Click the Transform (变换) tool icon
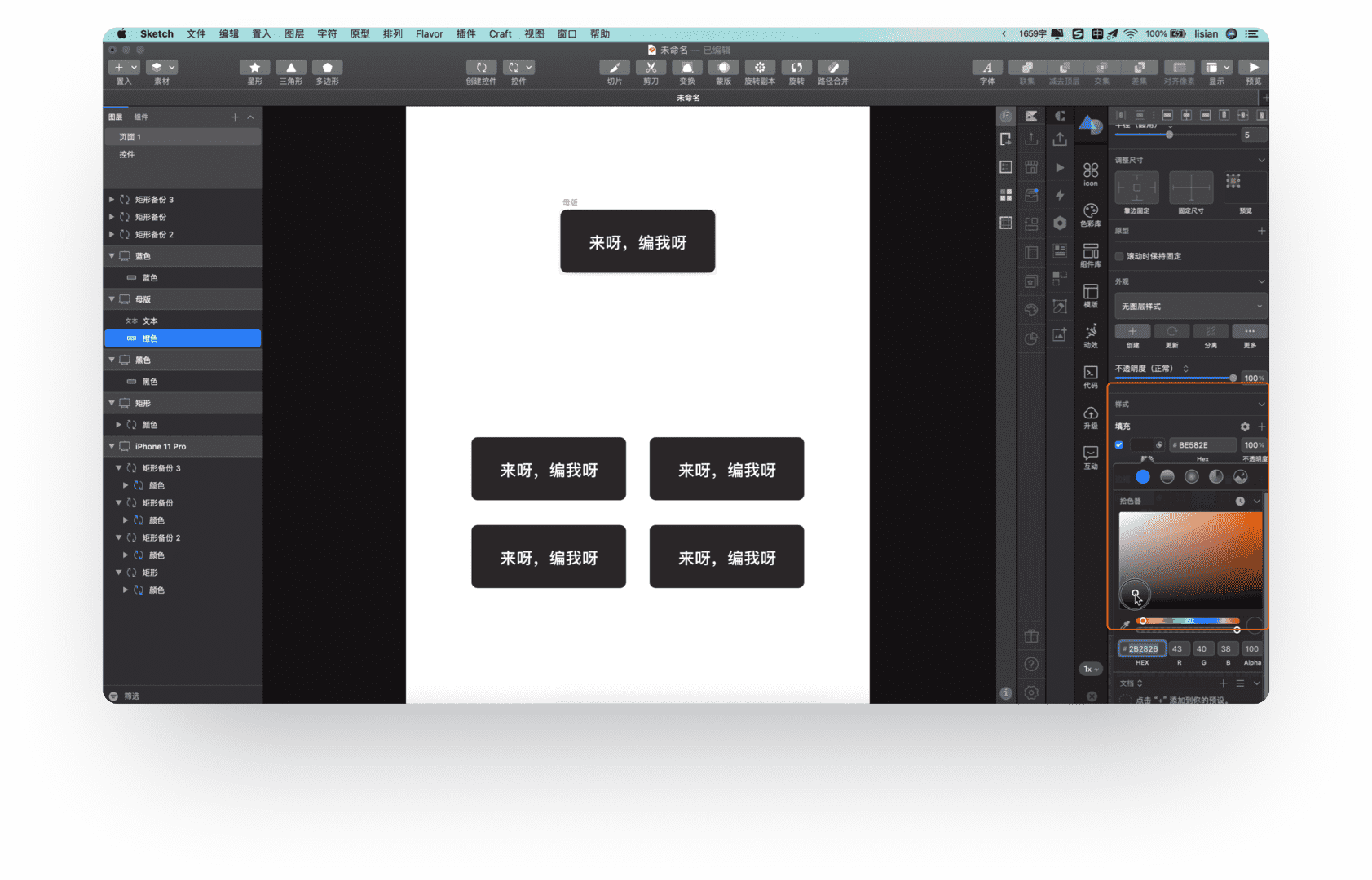1372x880 pixels. point(687,68)
